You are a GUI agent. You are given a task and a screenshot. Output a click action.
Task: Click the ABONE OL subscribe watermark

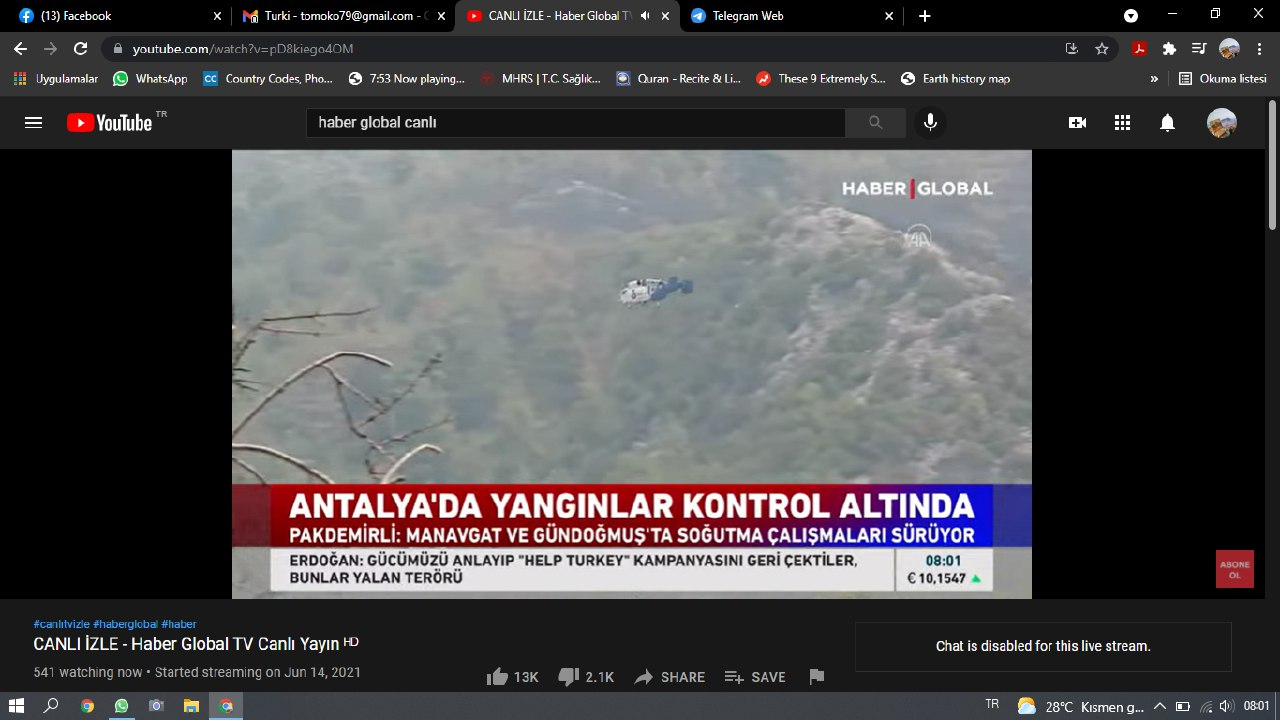1235,569
